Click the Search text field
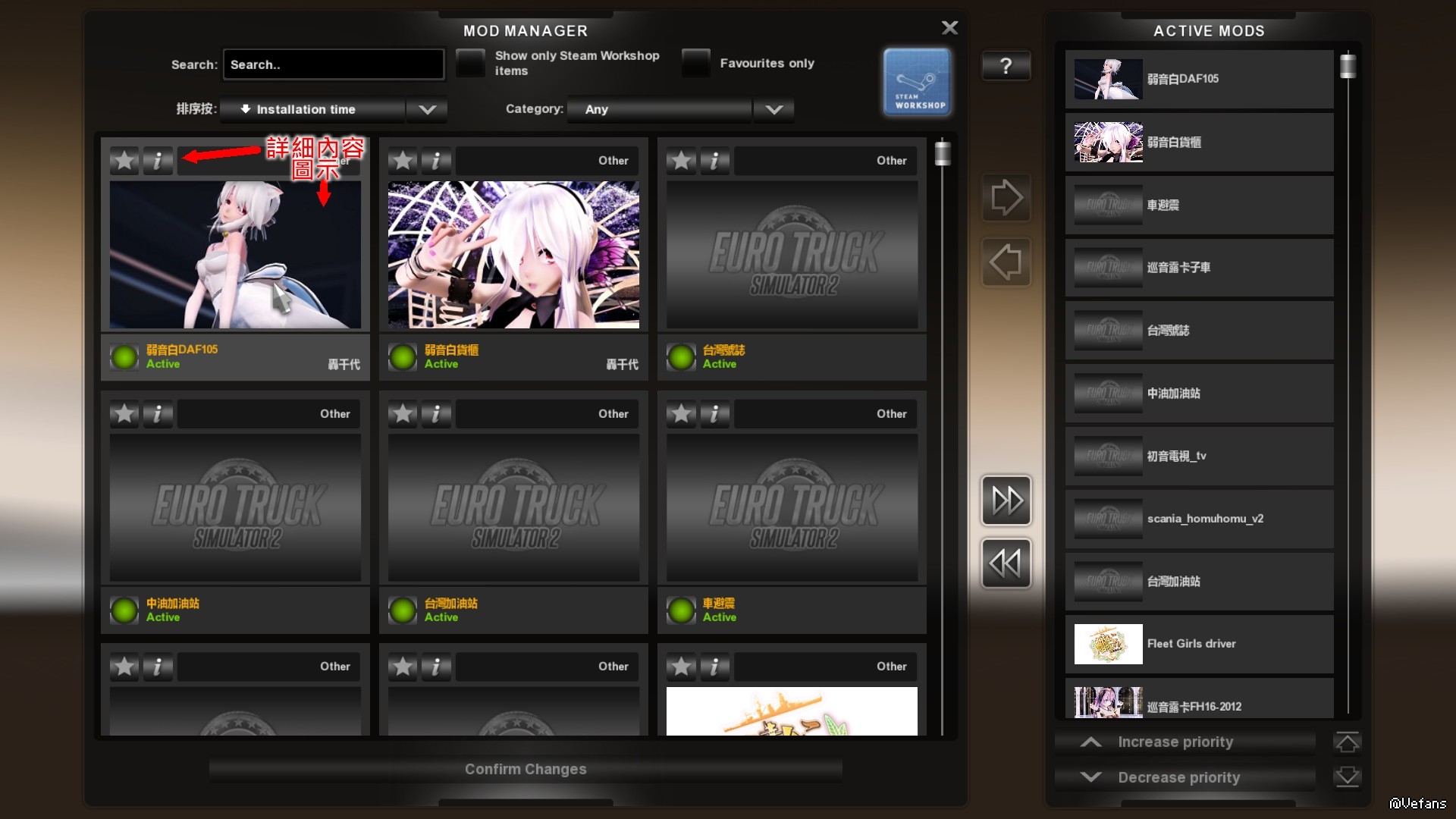1456x819 pixels. (334, 64)
